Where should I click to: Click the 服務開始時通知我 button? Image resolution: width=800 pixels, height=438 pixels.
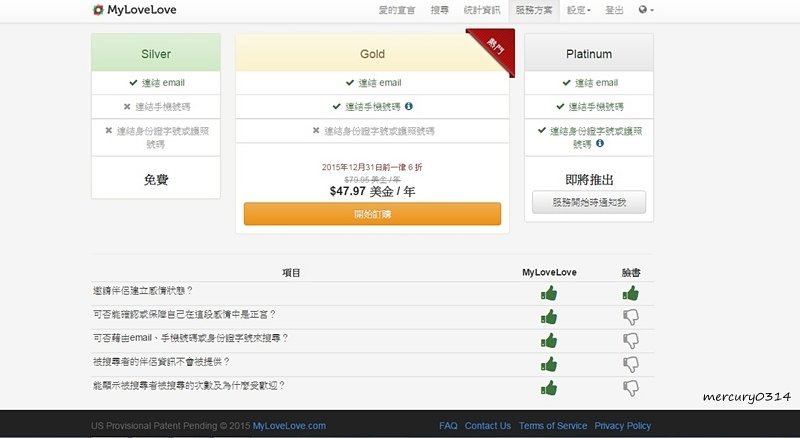589,202
